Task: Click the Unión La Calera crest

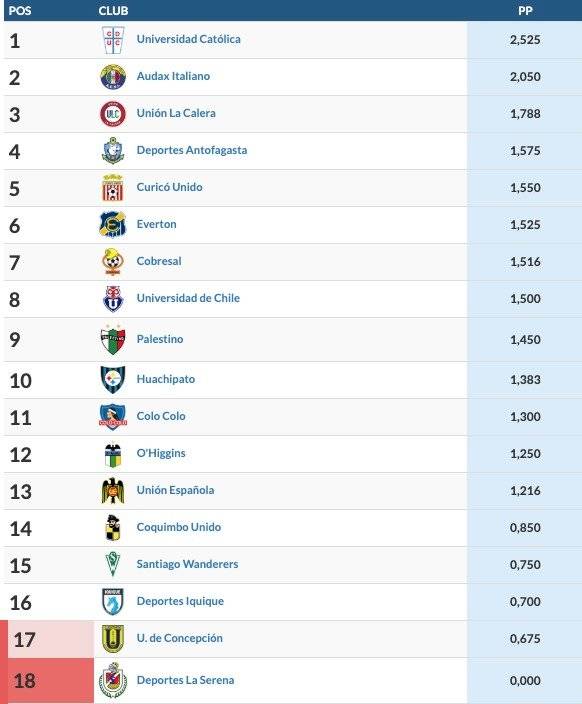Action: (x=113, y=114)
